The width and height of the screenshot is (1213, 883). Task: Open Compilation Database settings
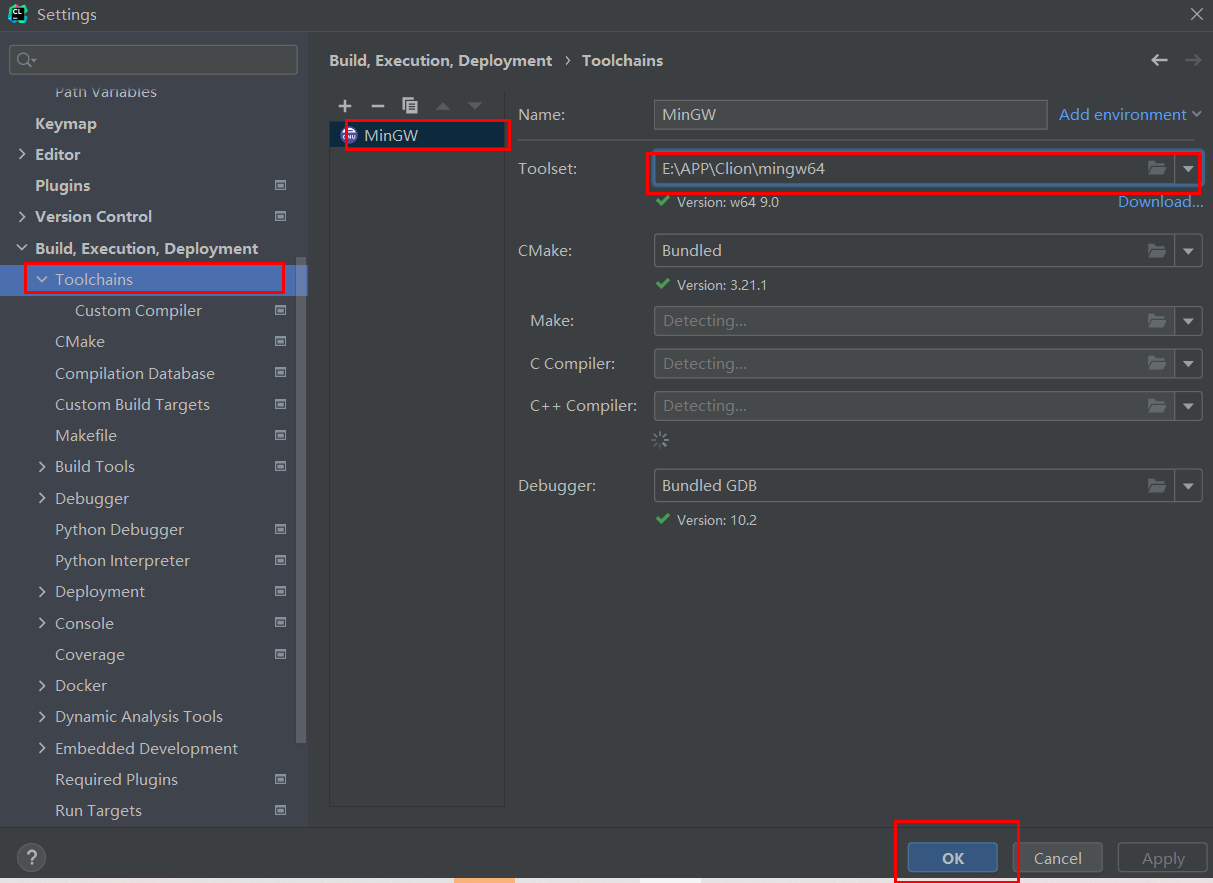click(x=135, y=373)
